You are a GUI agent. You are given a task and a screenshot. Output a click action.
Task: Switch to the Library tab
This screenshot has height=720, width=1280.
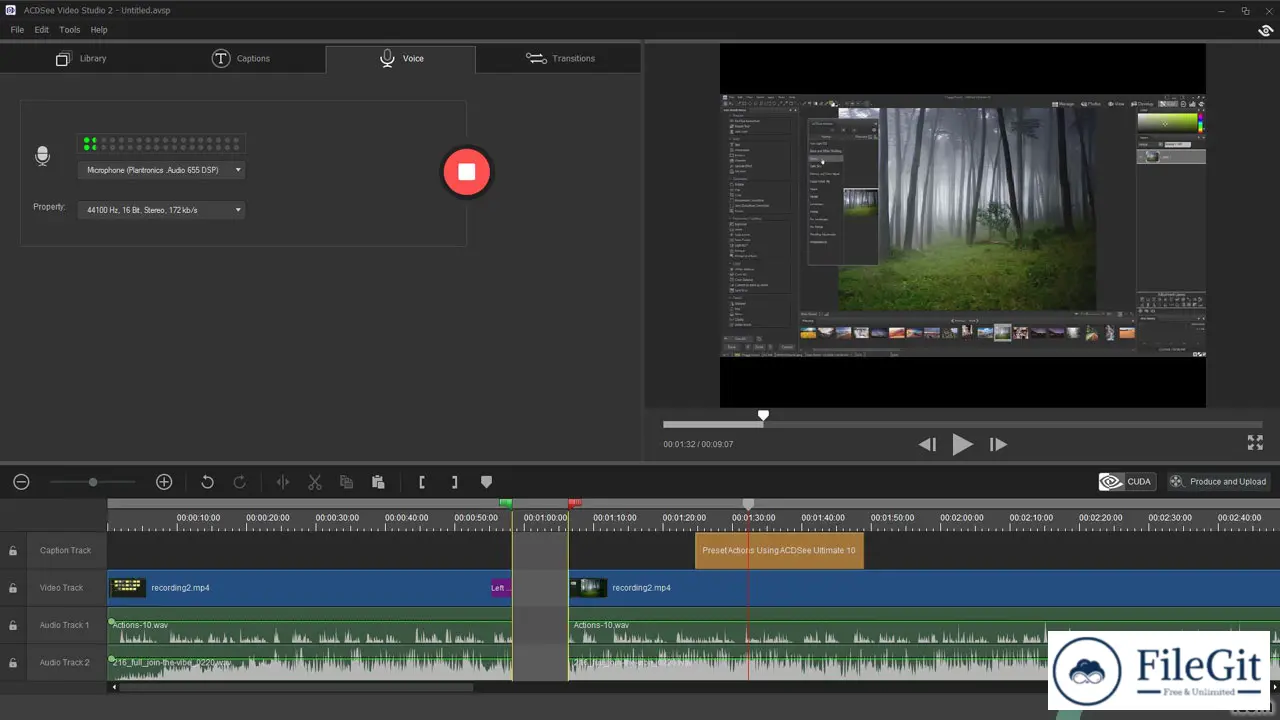tap(81, 59)
